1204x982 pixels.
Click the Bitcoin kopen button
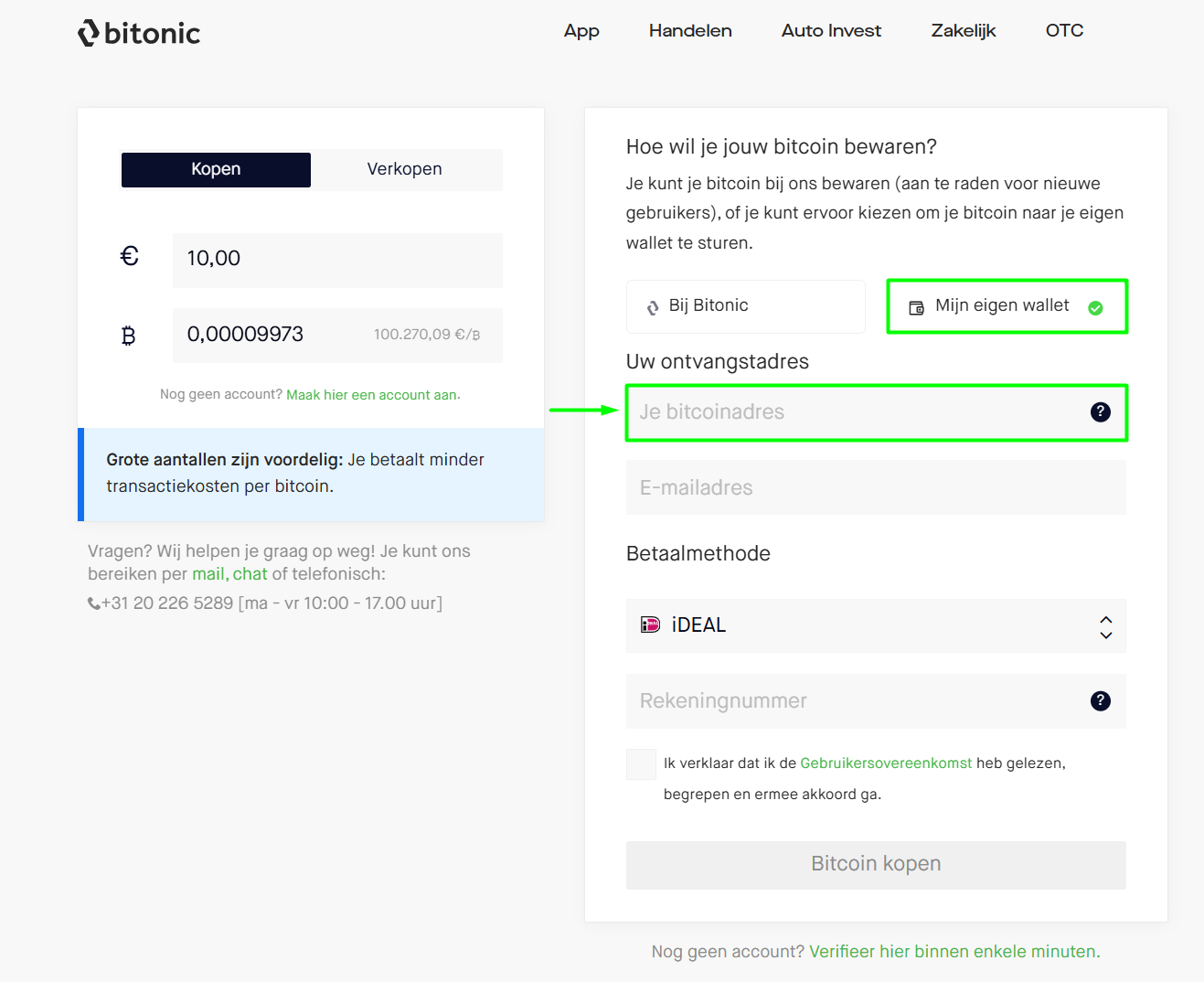click(x=876, y=865)
